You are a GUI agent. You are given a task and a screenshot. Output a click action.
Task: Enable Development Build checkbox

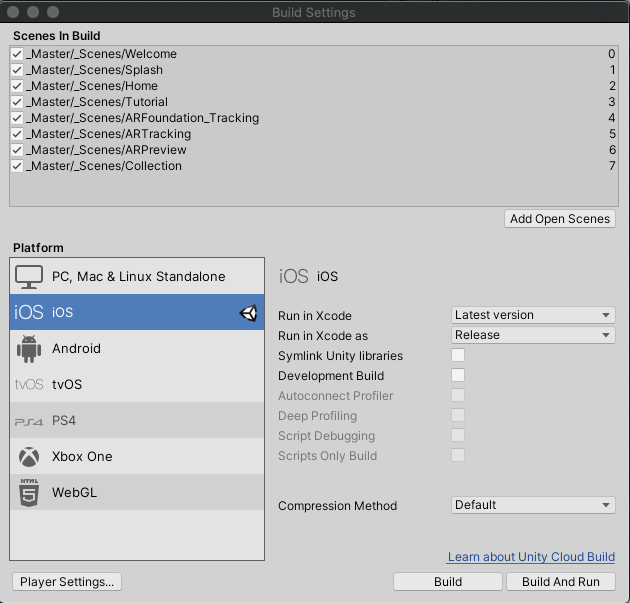458,375
